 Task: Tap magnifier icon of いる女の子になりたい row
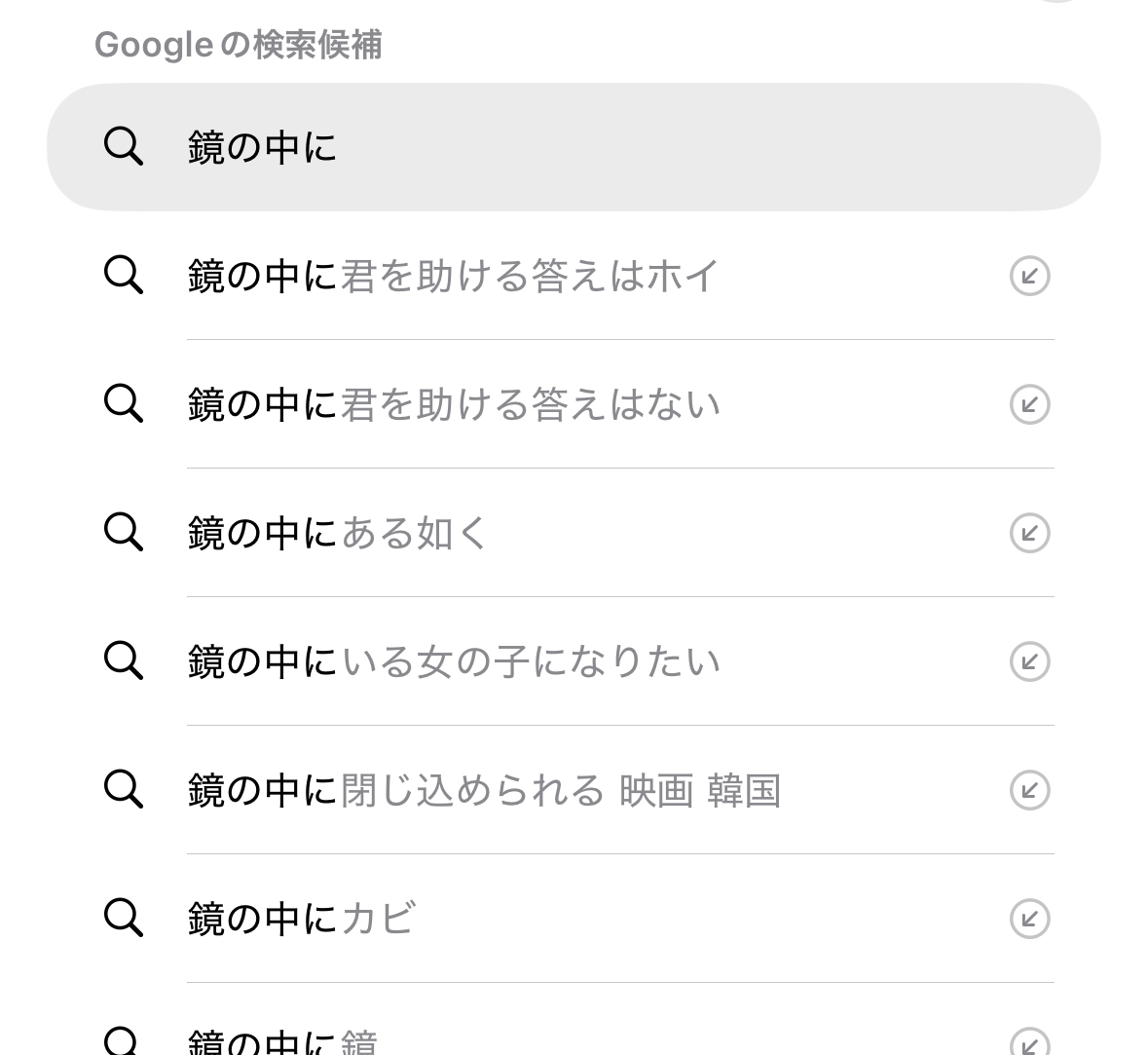pos(124,660)
